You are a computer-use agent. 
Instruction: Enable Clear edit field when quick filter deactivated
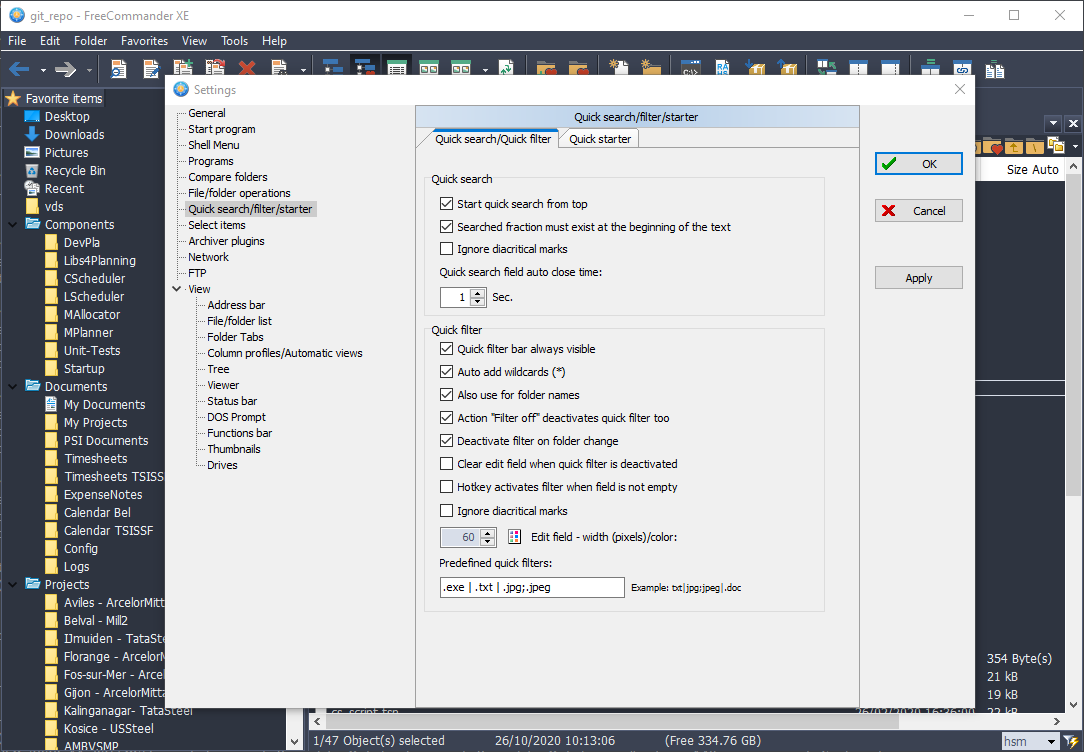pyautogui.click(x=447, y=464)
